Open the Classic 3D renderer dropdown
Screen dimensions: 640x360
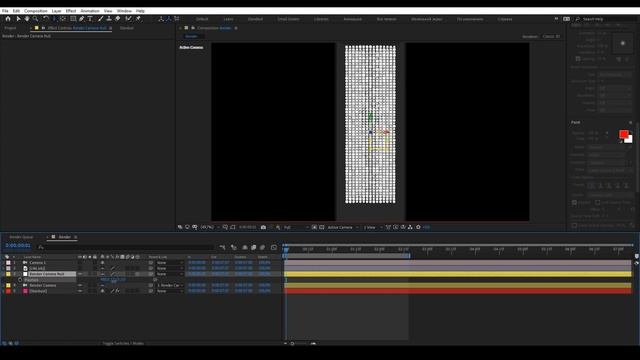point(551,36)
